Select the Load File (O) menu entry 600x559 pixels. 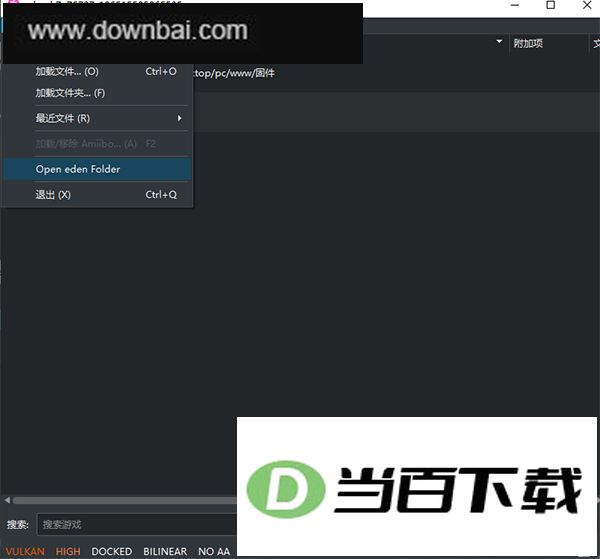pyautogui.click(x=98, y=72)
